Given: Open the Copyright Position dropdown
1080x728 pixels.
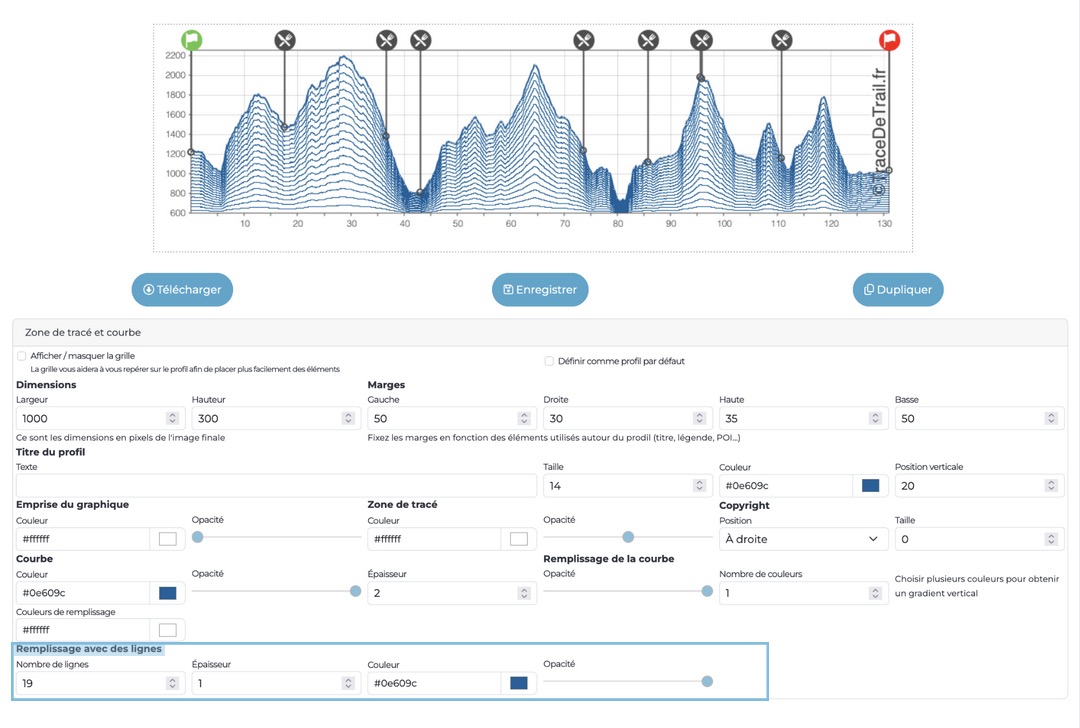Looking at the screenshot, I should pos(803,539).
